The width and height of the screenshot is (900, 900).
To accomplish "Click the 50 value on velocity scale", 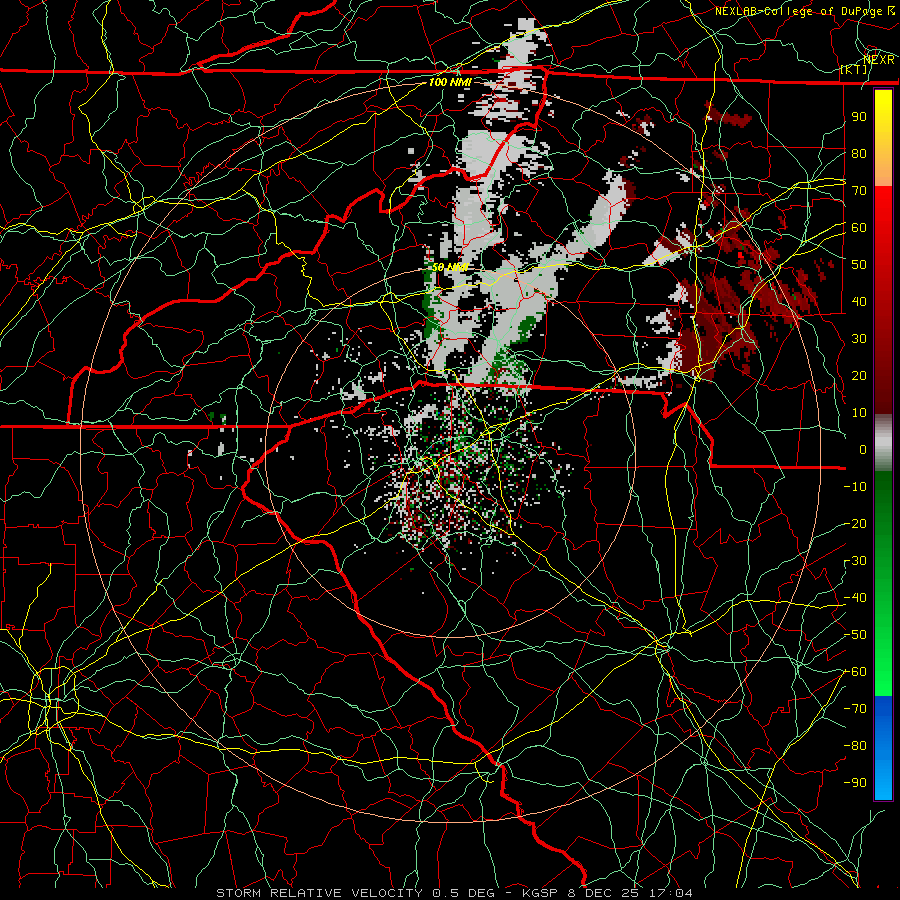I will [x=859, y=265].
